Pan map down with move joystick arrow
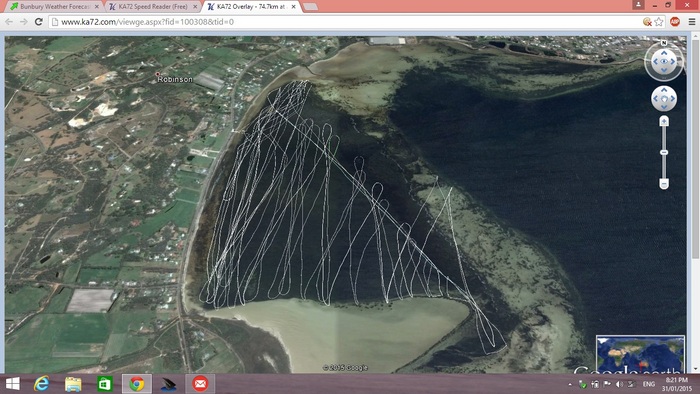The image size is (700, 394). [x=664, y=107]
